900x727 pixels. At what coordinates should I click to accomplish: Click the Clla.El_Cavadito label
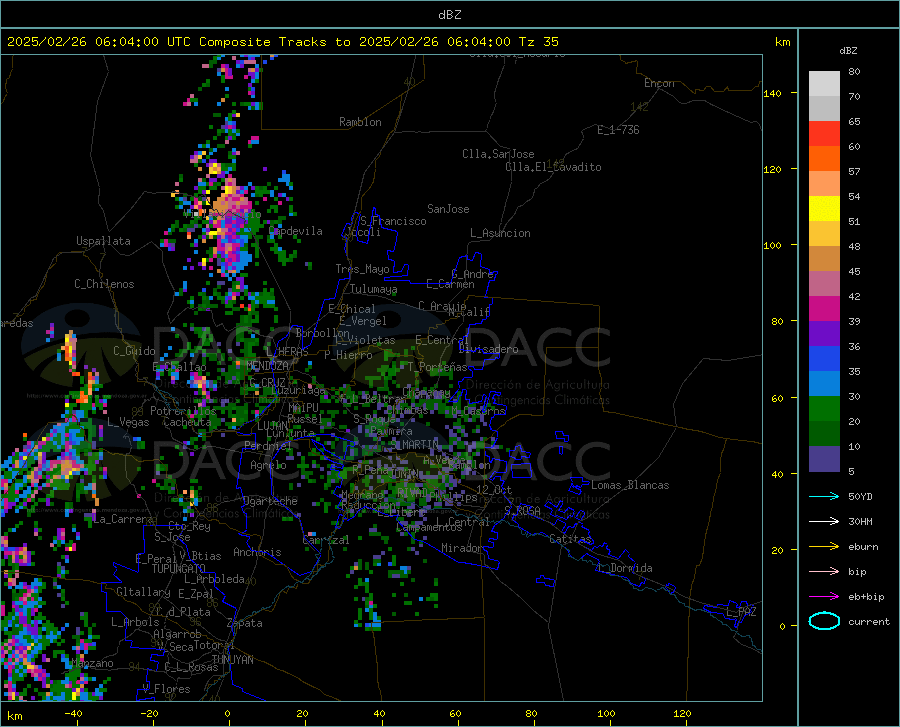553,167
